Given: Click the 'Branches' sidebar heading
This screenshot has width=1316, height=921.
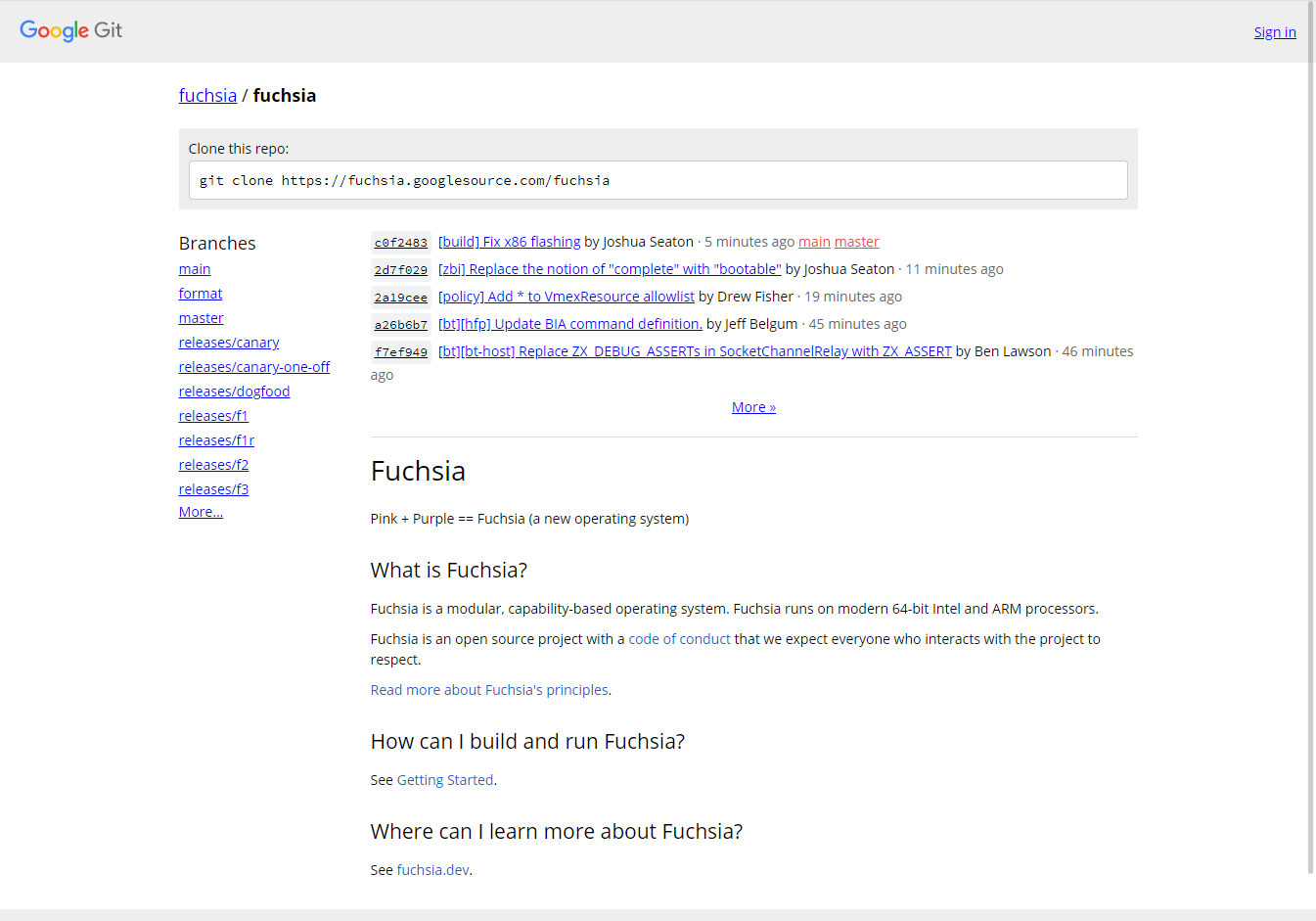Looking at the screenshot, I should (x=217, y=244).
